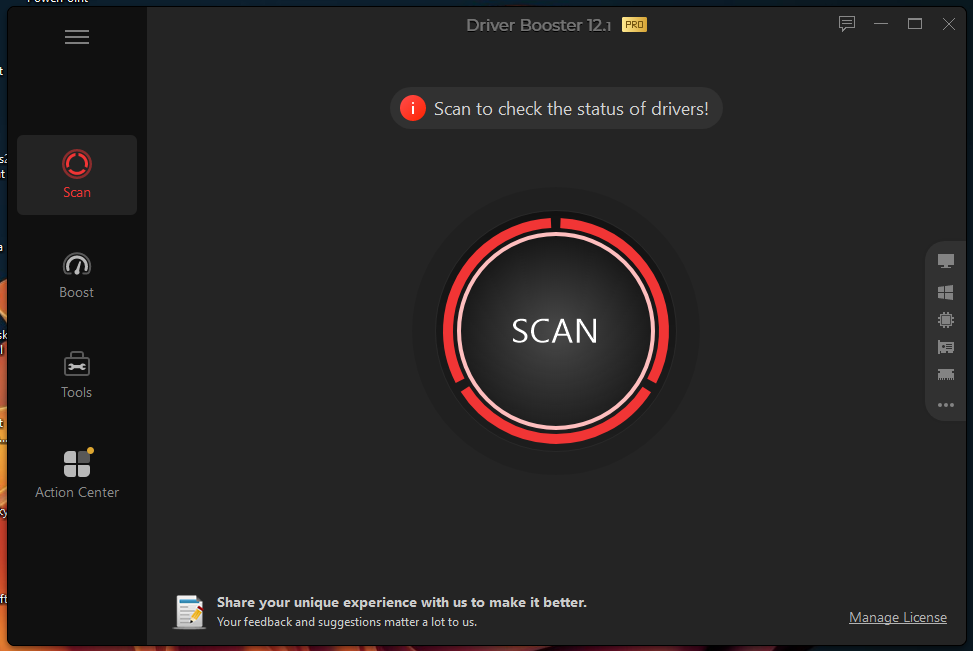Click the graphics card info icon
973x651 pixels.
coord(946,348)
